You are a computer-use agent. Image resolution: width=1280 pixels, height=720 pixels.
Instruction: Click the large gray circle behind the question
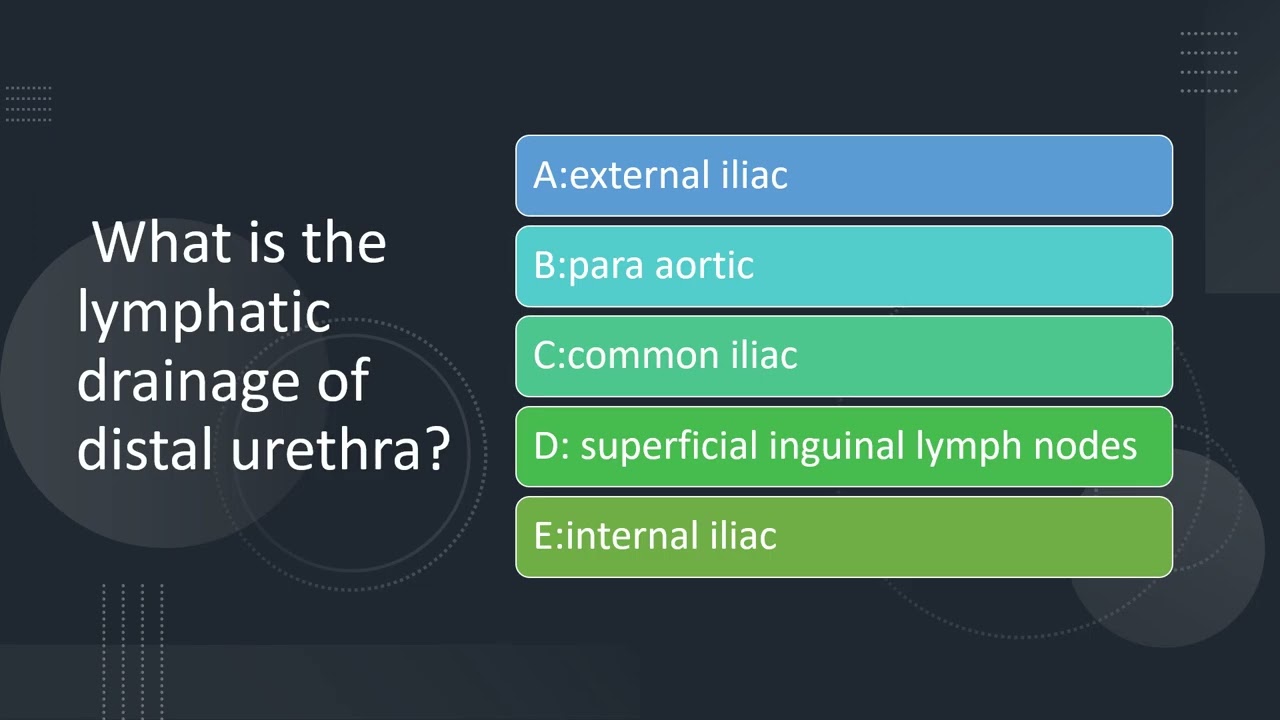pos(150,400)
